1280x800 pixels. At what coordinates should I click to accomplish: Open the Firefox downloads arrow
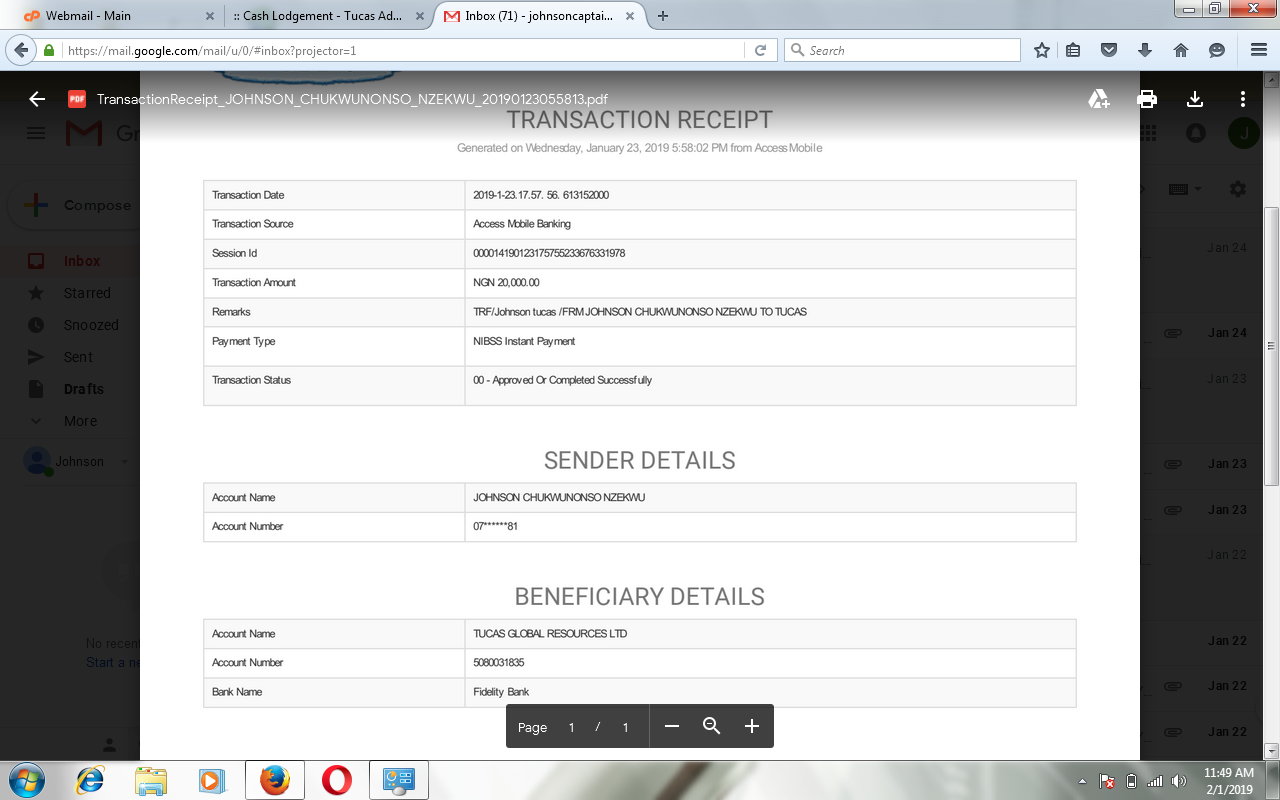[x=1145, y=50]
